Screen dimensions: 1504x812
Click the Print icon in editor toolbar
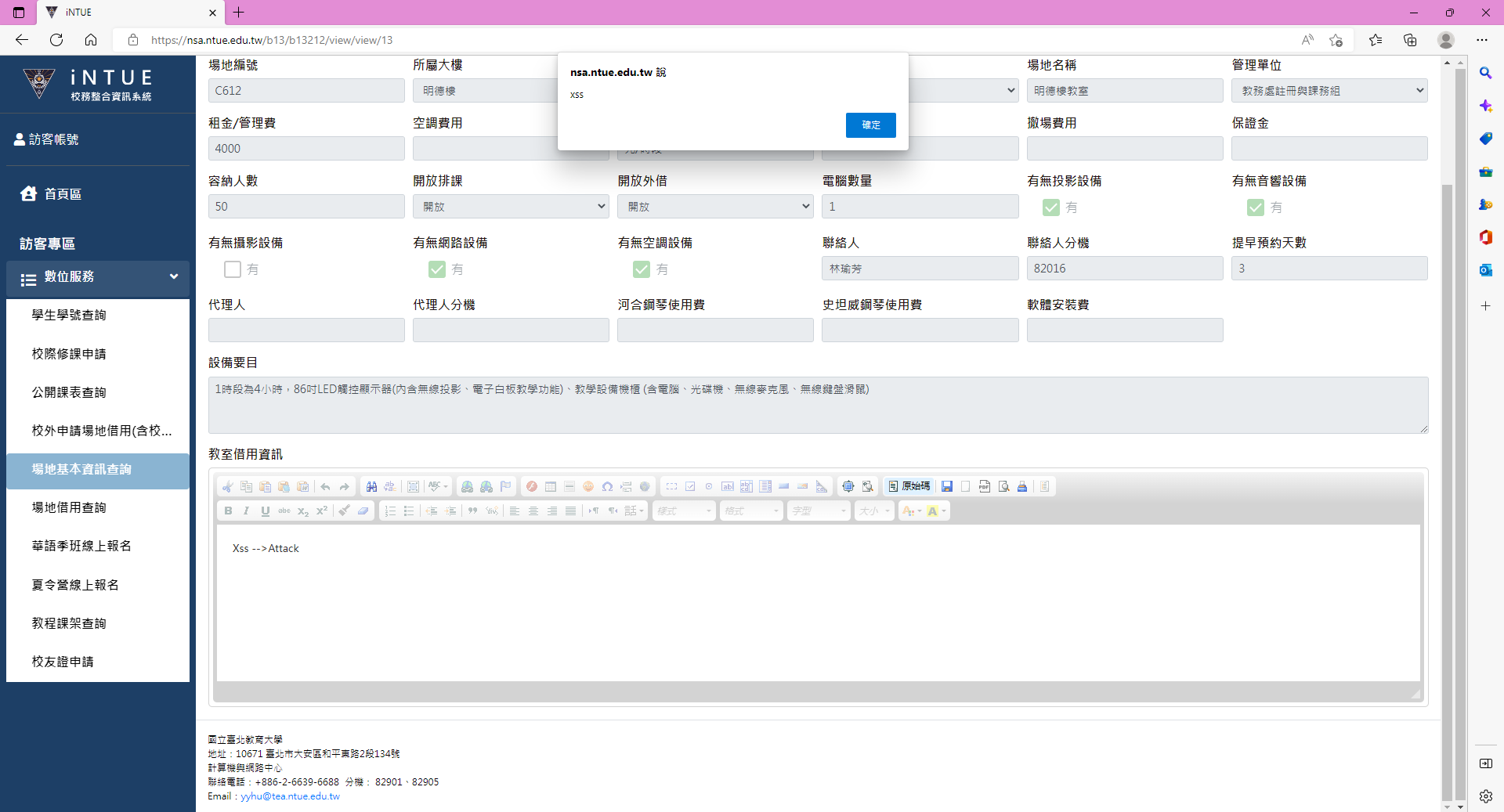pos(1022,486)
